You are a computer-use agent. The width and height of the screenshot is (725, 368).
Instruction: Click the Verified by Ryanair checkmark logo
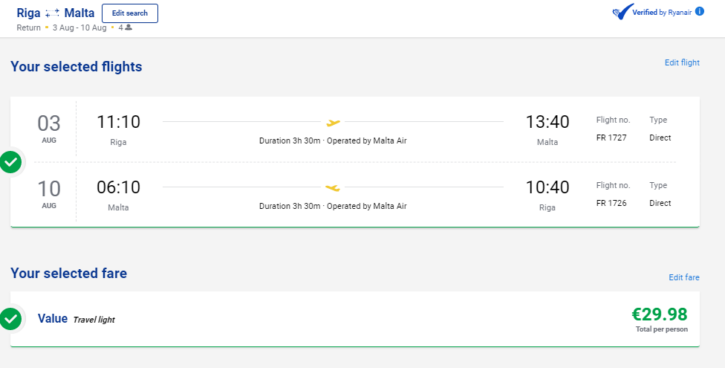[623, 12]
